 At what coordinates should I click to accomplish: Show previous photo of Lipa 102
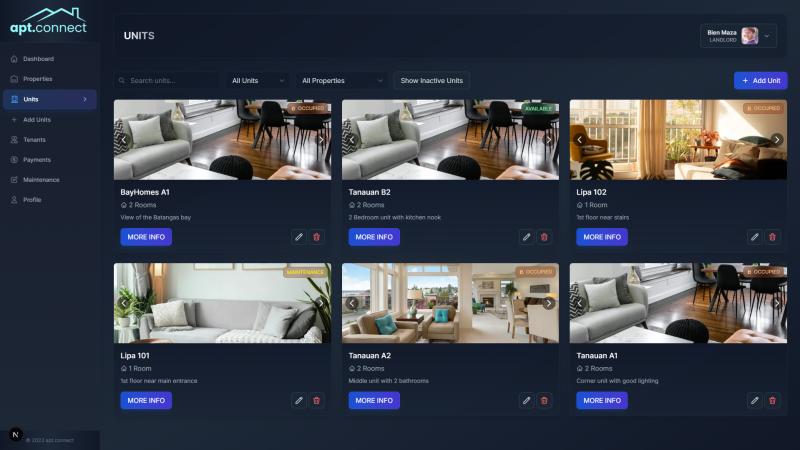click(x=580, y=139)
